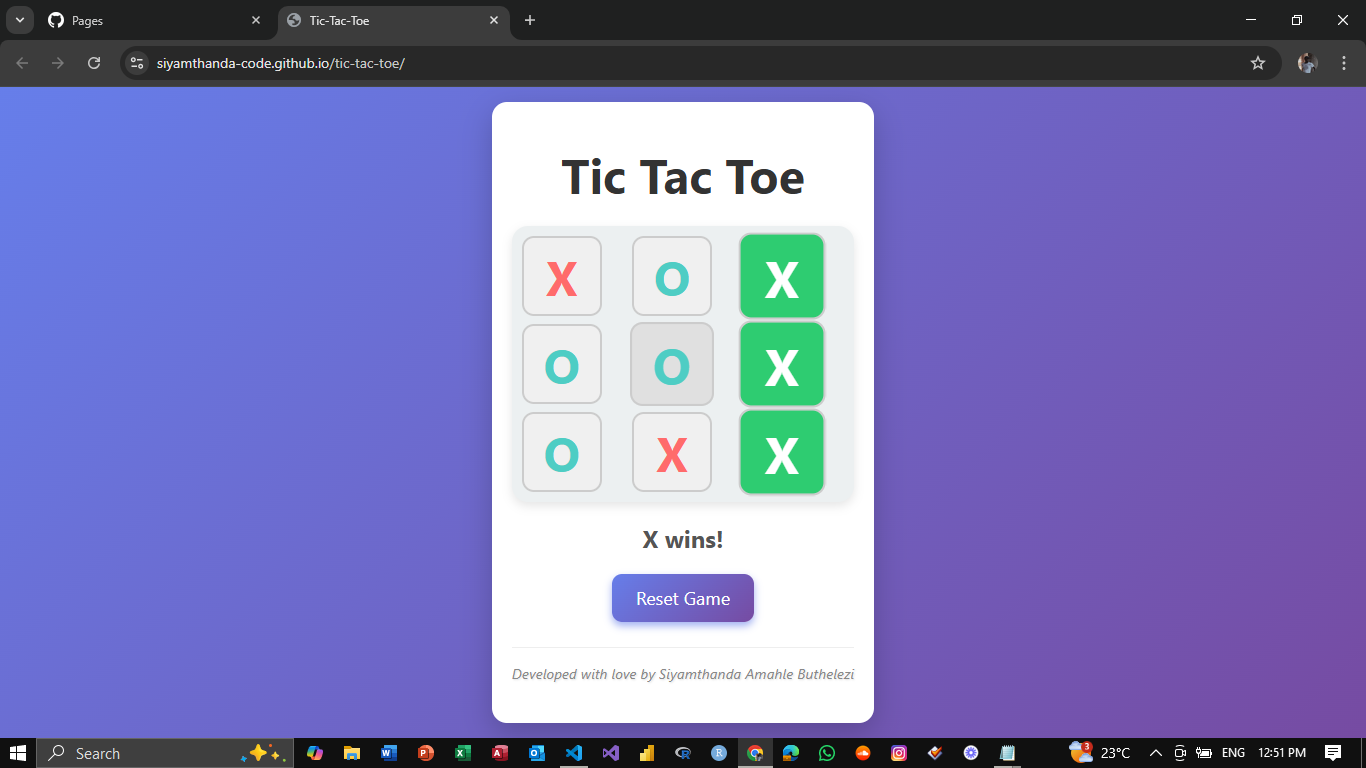The height and width of the screenshot is (768, 1366).
Task: Click the top-left red X cell
Action: click(x=562, y=277)
